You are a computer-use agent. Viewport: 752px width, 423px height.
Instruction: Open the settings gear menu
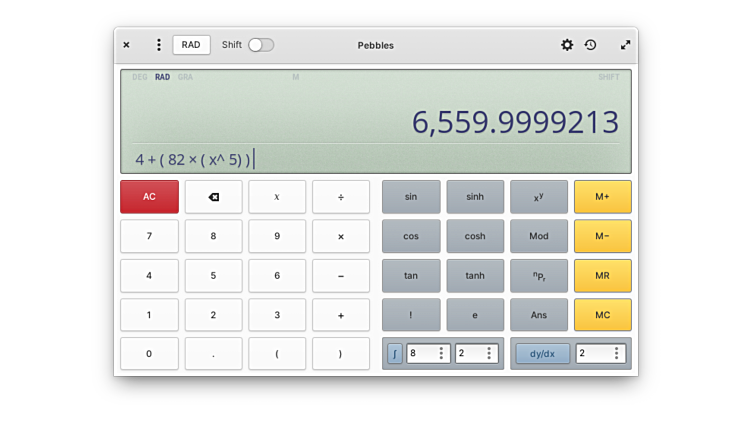click(567, 45)
